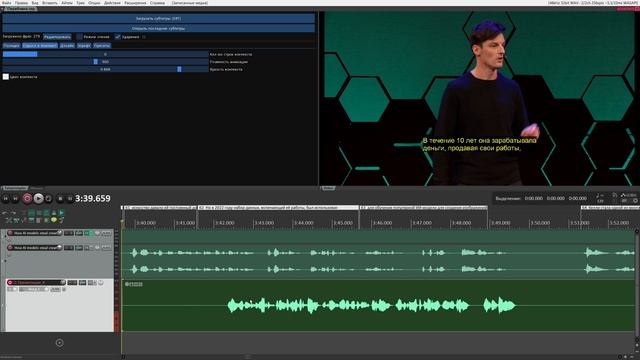
Task: Click the open last subtitles button
Action: coord(158,29)
